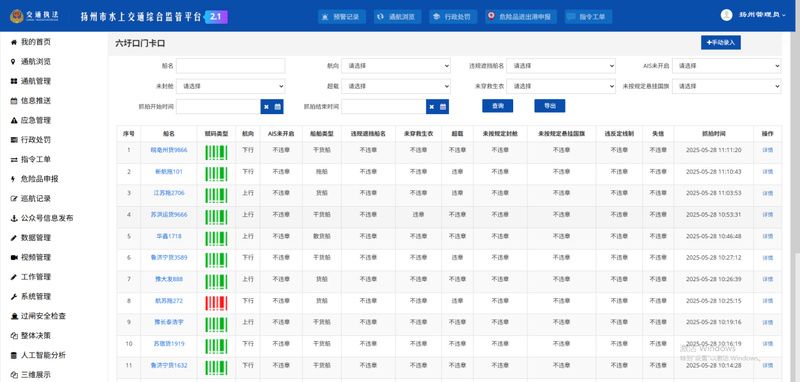Clear the 抓拍开始时间 field with its X icon
Screen dimensions: 800x382
click(266, 107)
